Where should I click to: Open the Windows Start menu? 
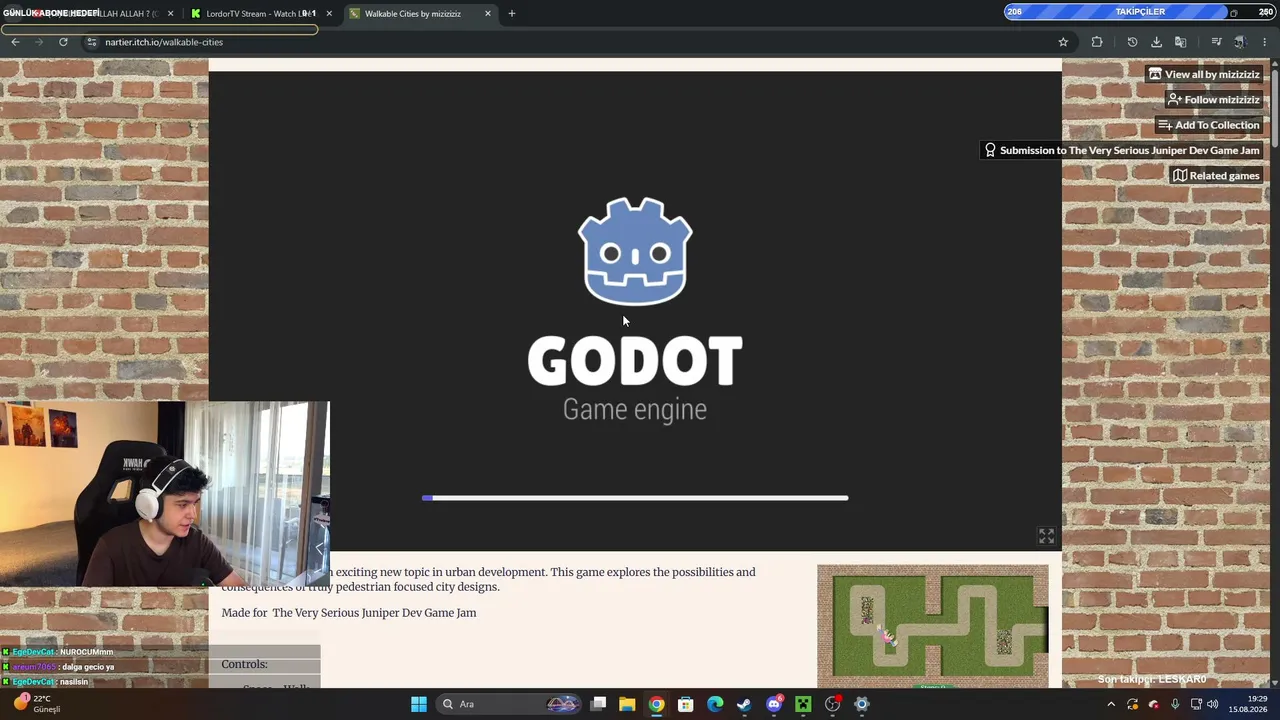[x=419, y=704]
